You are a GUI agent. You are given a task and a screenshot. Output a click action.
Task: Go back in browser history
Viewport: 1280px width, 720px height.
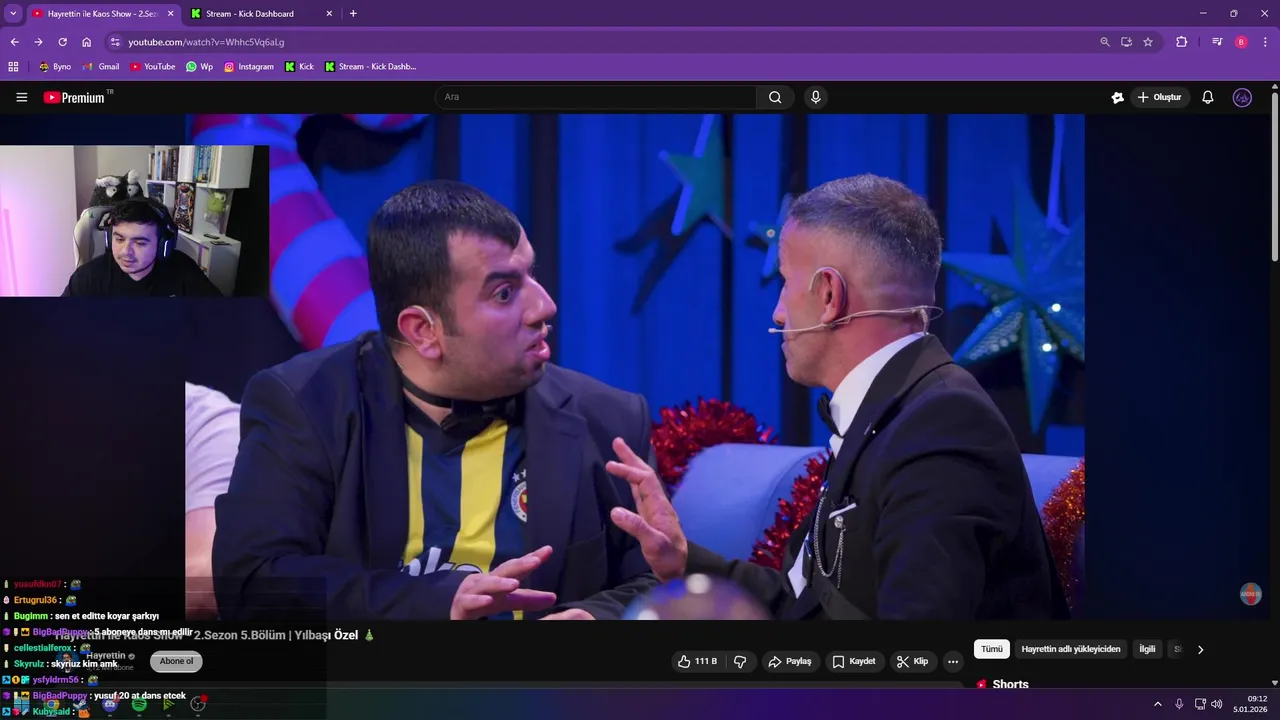(x=14, y=42)
